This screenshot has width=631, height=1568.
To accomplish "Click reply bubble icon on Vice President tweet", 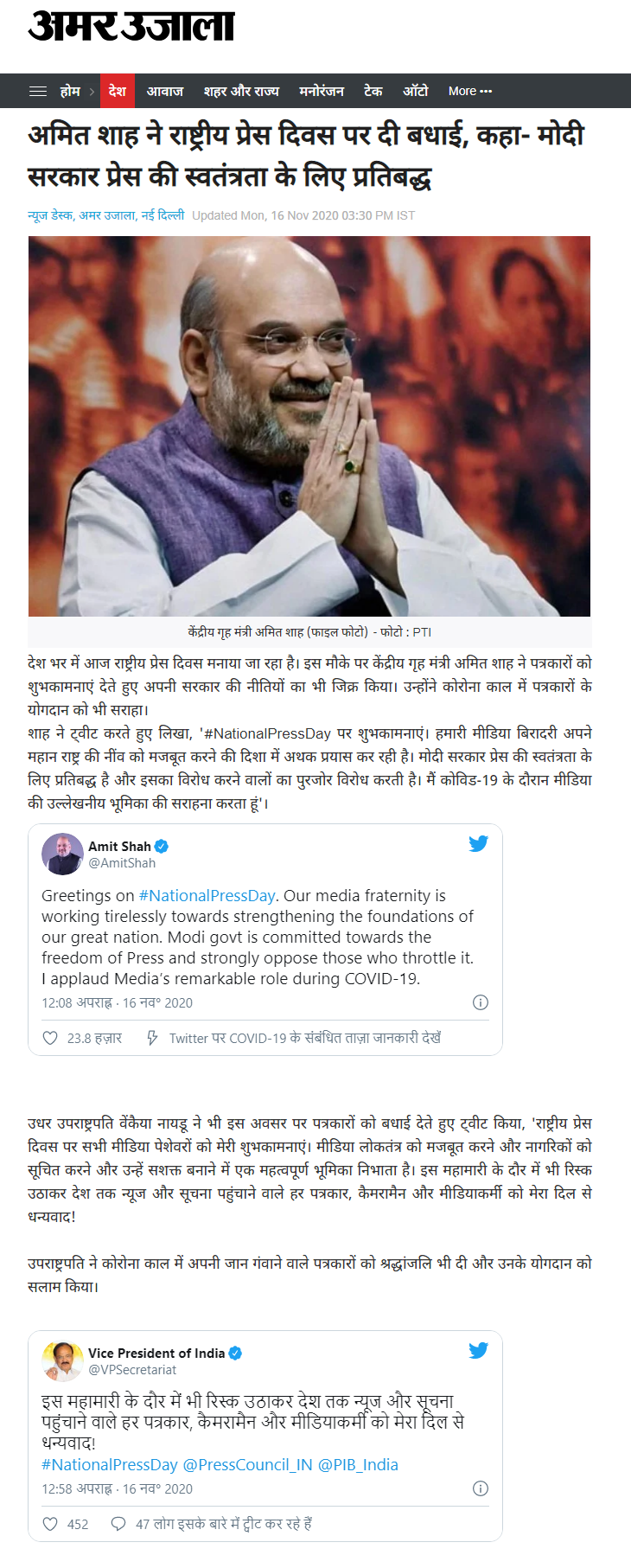I will (118, 1524).
